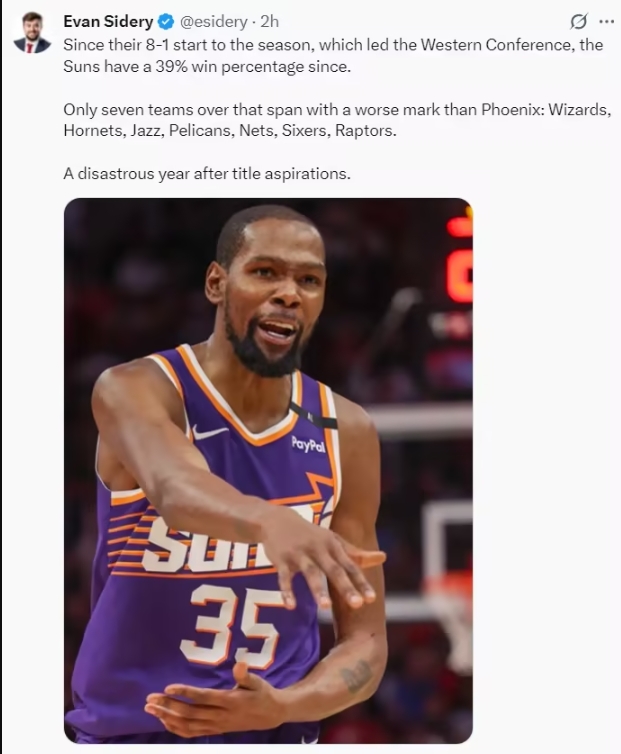Open the three-dot more options menu
The height and width of the screenshot is (754, 621).
pos(607,21)
